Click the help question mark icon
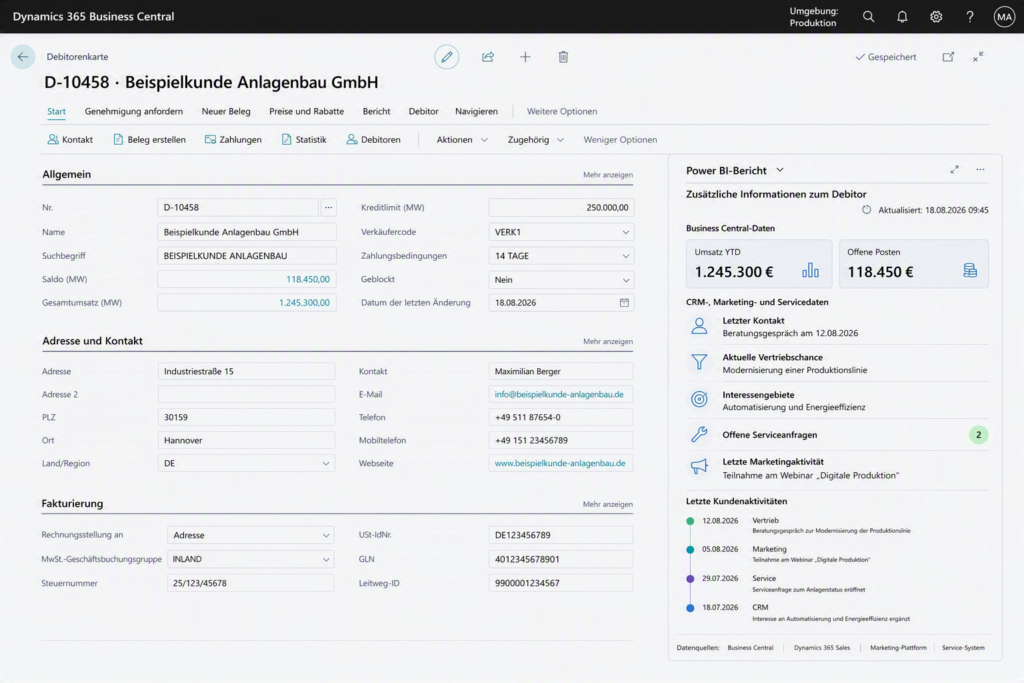Image resolution: width=1024 pixels, height=683 pixels. [970, 16]
